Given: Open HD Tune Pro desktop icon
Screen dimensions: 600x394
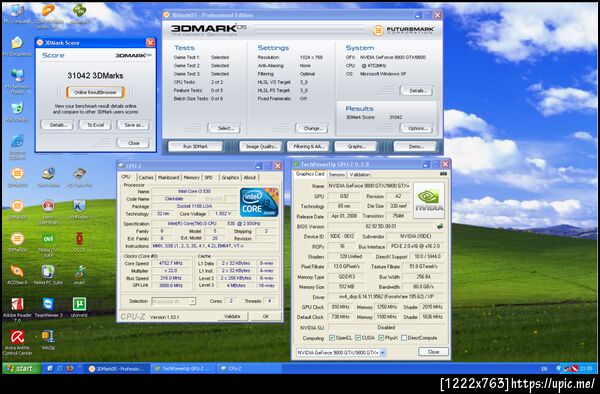Looking at the screenshot, I should [80, 177].
